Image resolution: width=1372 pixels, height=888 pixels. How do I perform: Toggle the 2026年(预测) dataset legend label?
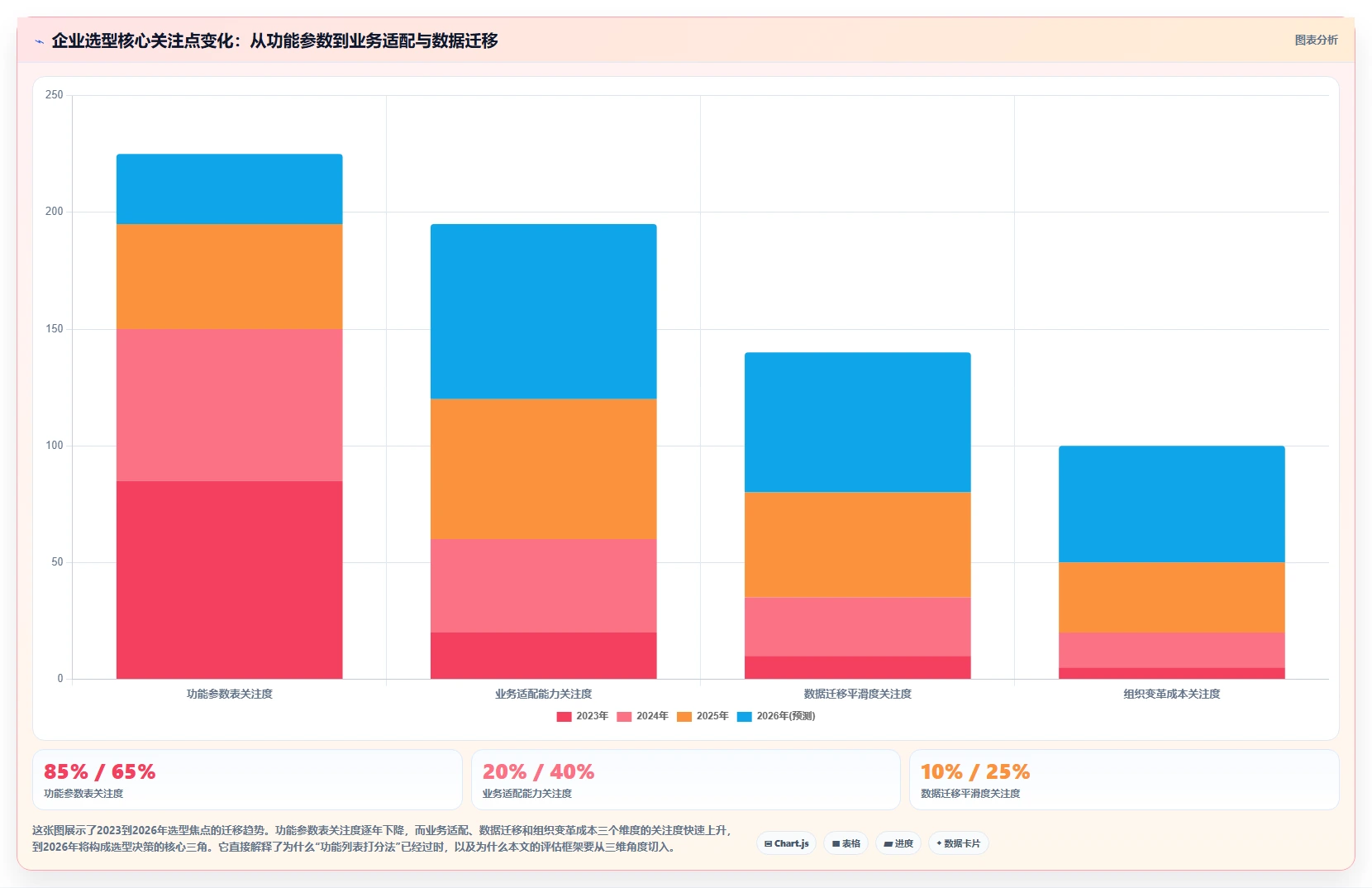coord(786,716)
